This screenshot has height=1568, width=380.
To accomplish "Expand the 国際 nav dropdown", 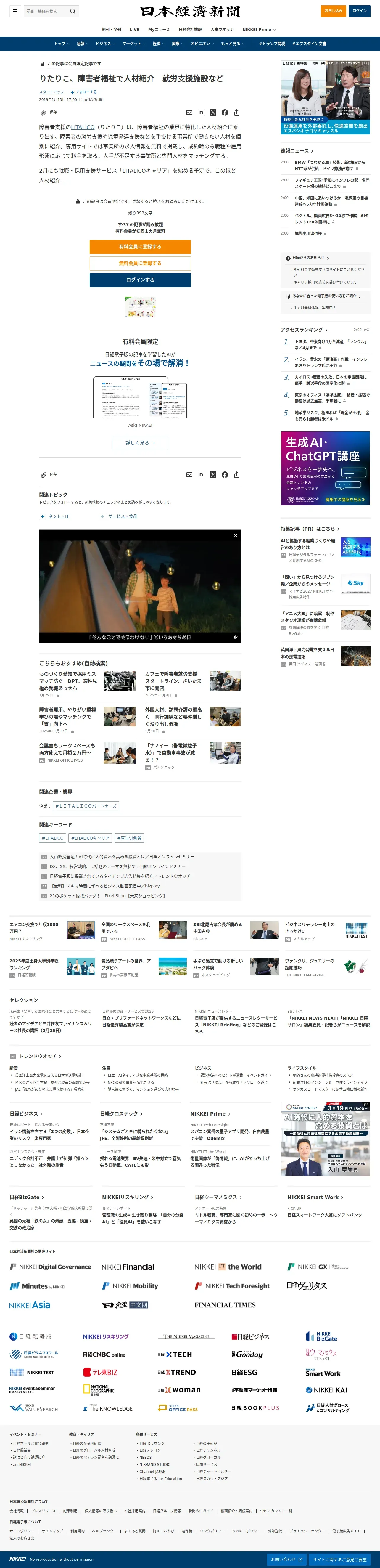I will point(178,44).
